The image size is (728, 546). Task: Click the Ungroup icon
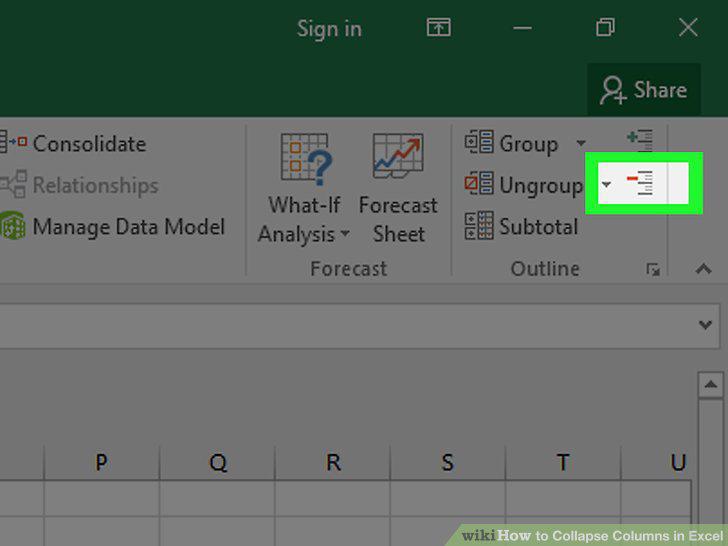click(x=479, y=184)
